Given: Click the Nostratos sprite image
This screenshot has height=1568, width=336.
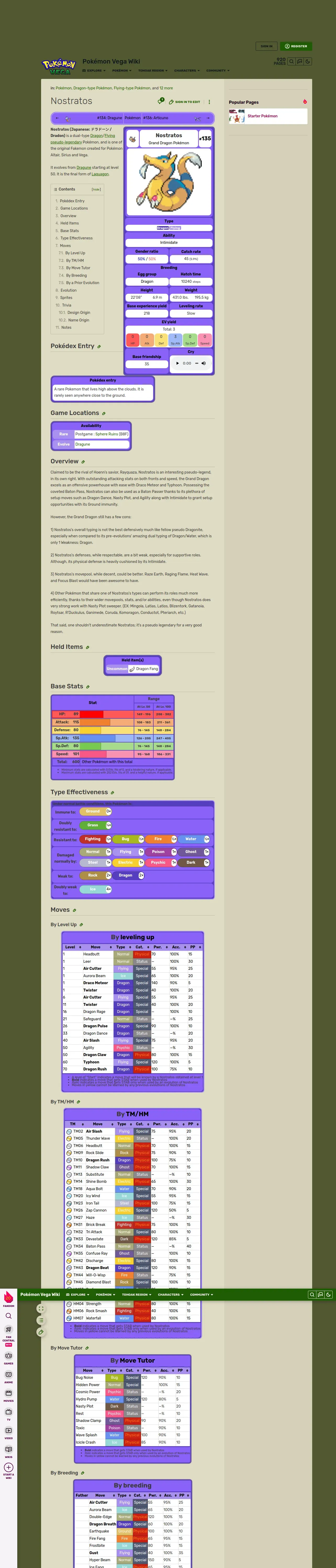Looking at the screenshot, I should 169,182.
